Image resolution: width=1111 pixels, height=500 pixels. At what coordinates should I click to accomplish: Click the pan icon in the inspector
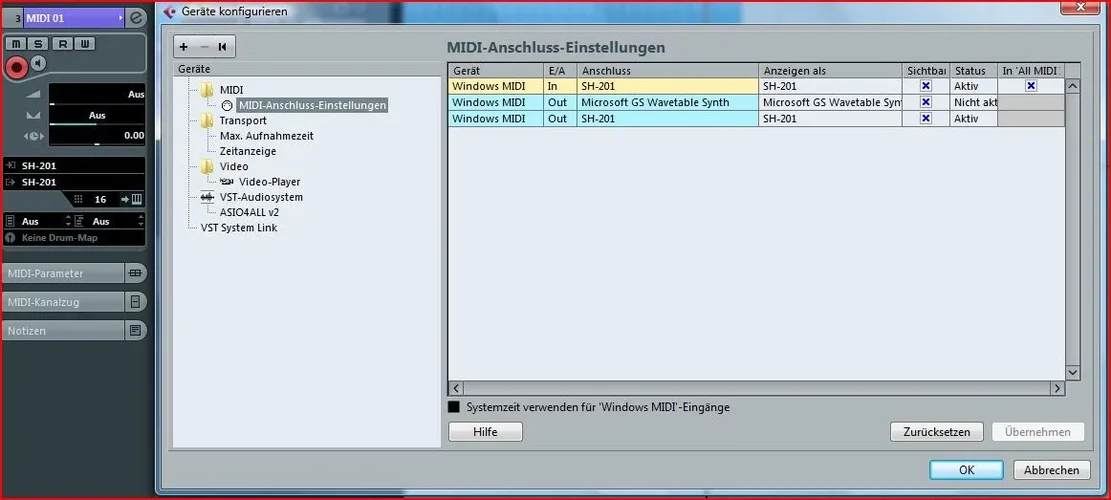point(33,115)
